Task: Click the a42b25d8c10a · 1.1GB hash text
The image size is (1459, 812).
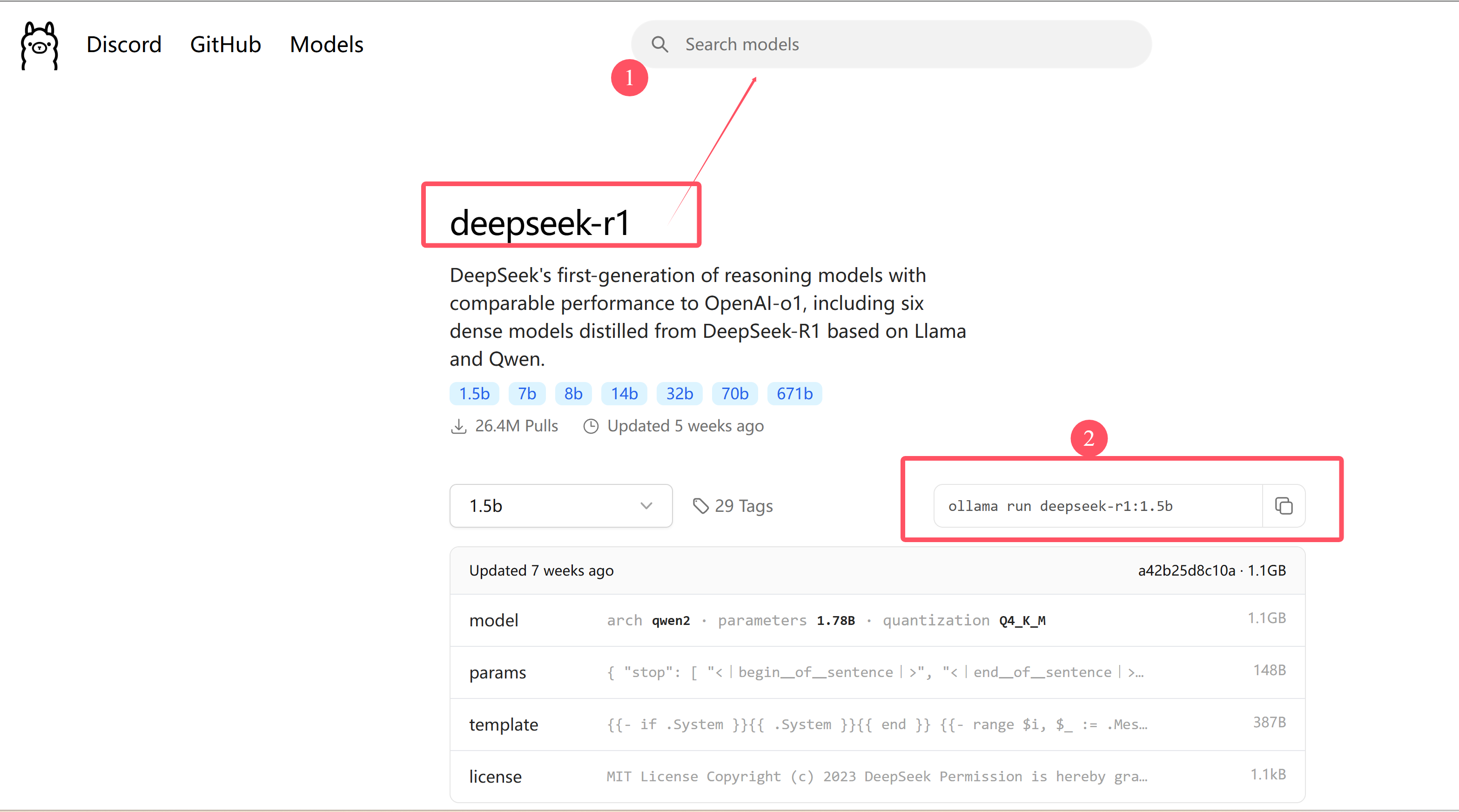Action: [1211, 571]
